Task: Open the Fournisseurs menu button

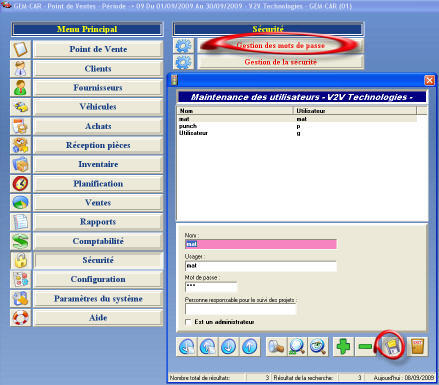Action: (x=98, y=88)
